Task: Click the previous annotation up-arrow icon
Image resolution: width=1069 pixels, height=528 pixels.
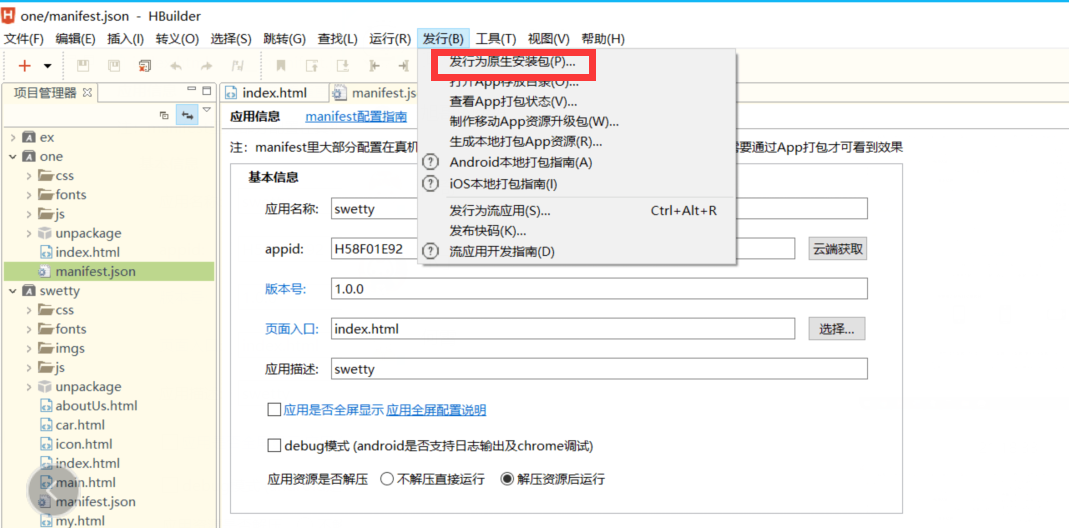Action: coord(312,66)
